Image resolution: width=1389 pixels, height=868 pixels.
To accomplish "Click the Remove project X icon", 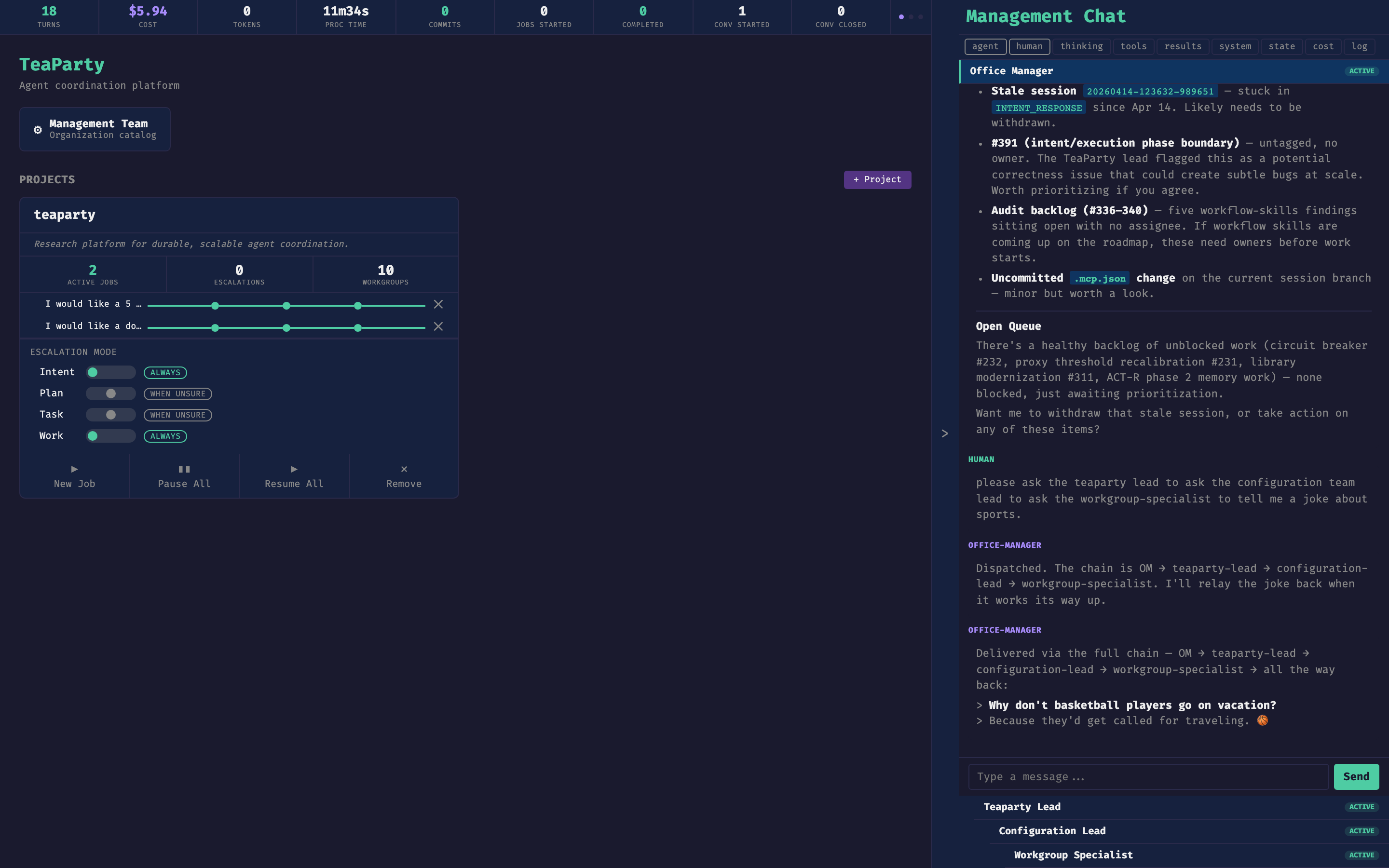I will tap(404, 469).
